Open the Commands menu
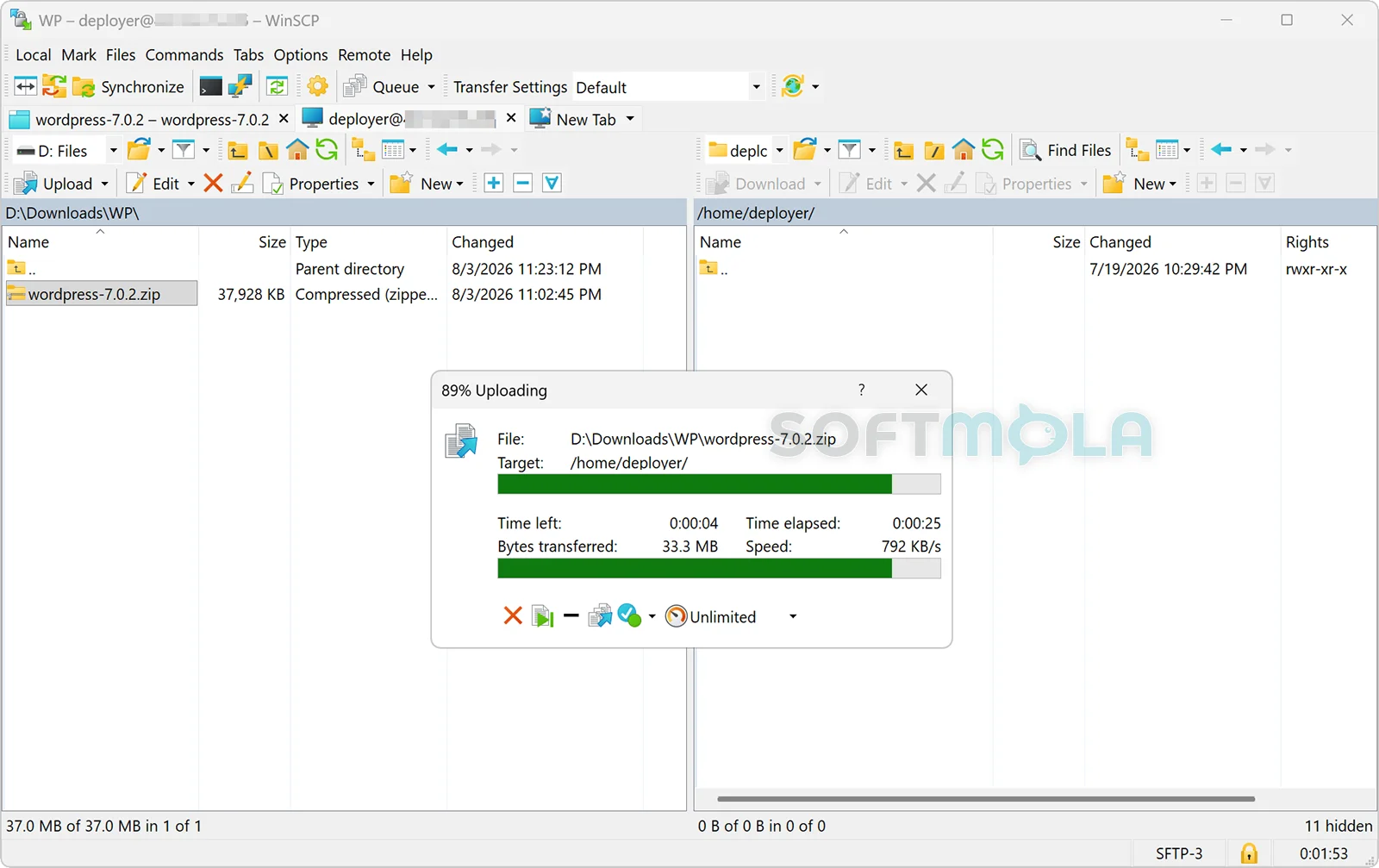The width and height of the screenshot is (1379, 868). pos(184,55)
